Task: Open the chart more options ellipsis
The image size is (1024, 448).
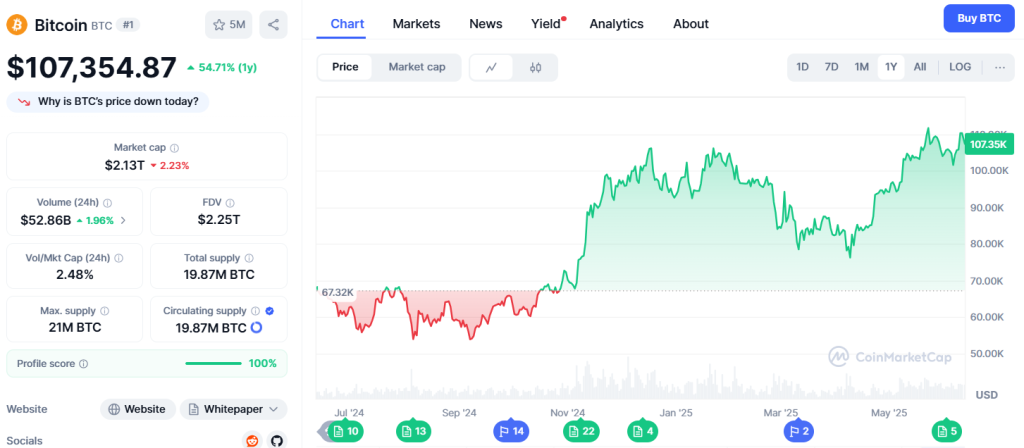Action: tap(1000, 67)
